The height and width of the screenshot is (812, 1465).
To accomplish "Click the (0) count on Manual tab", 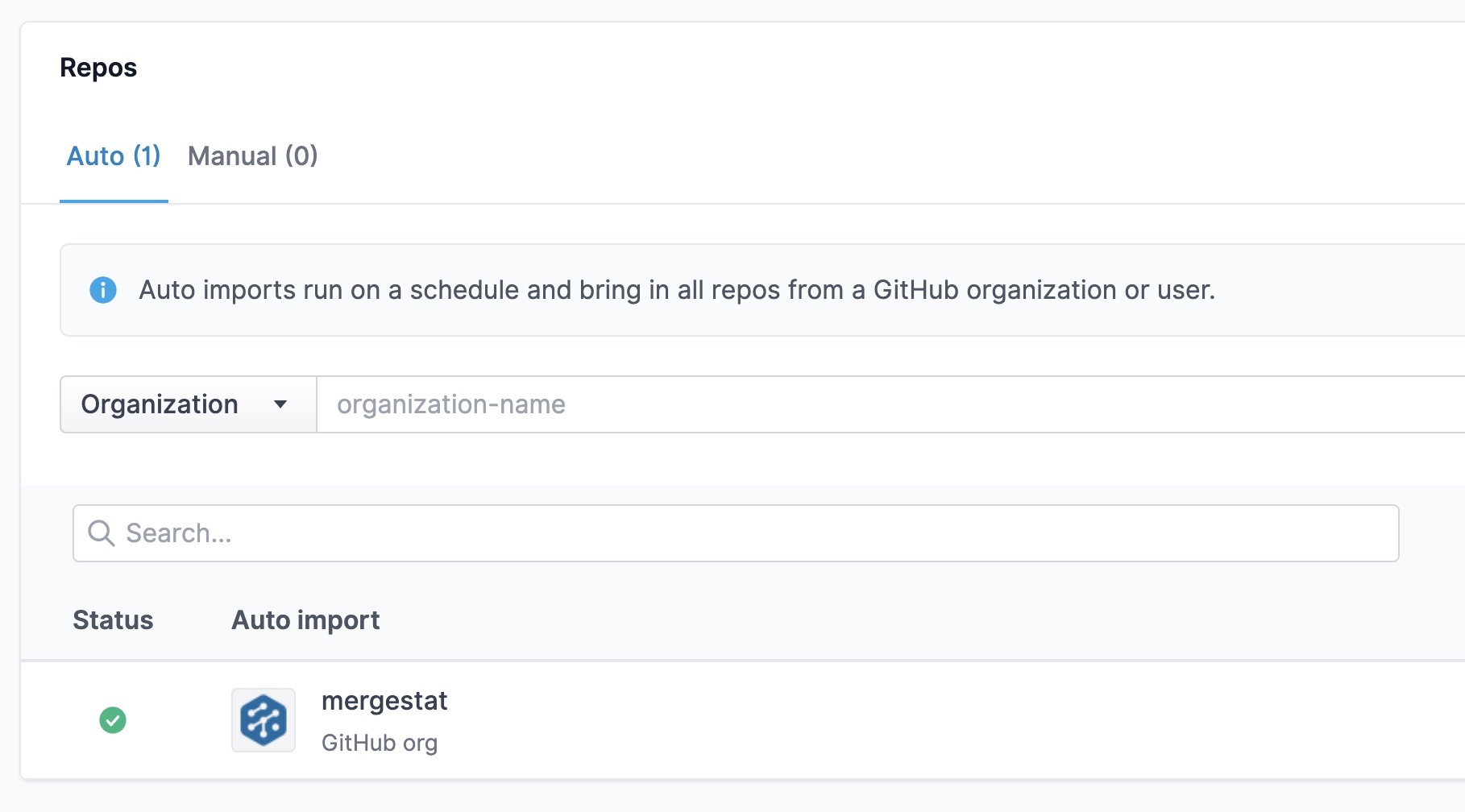I will click(301, 156).
